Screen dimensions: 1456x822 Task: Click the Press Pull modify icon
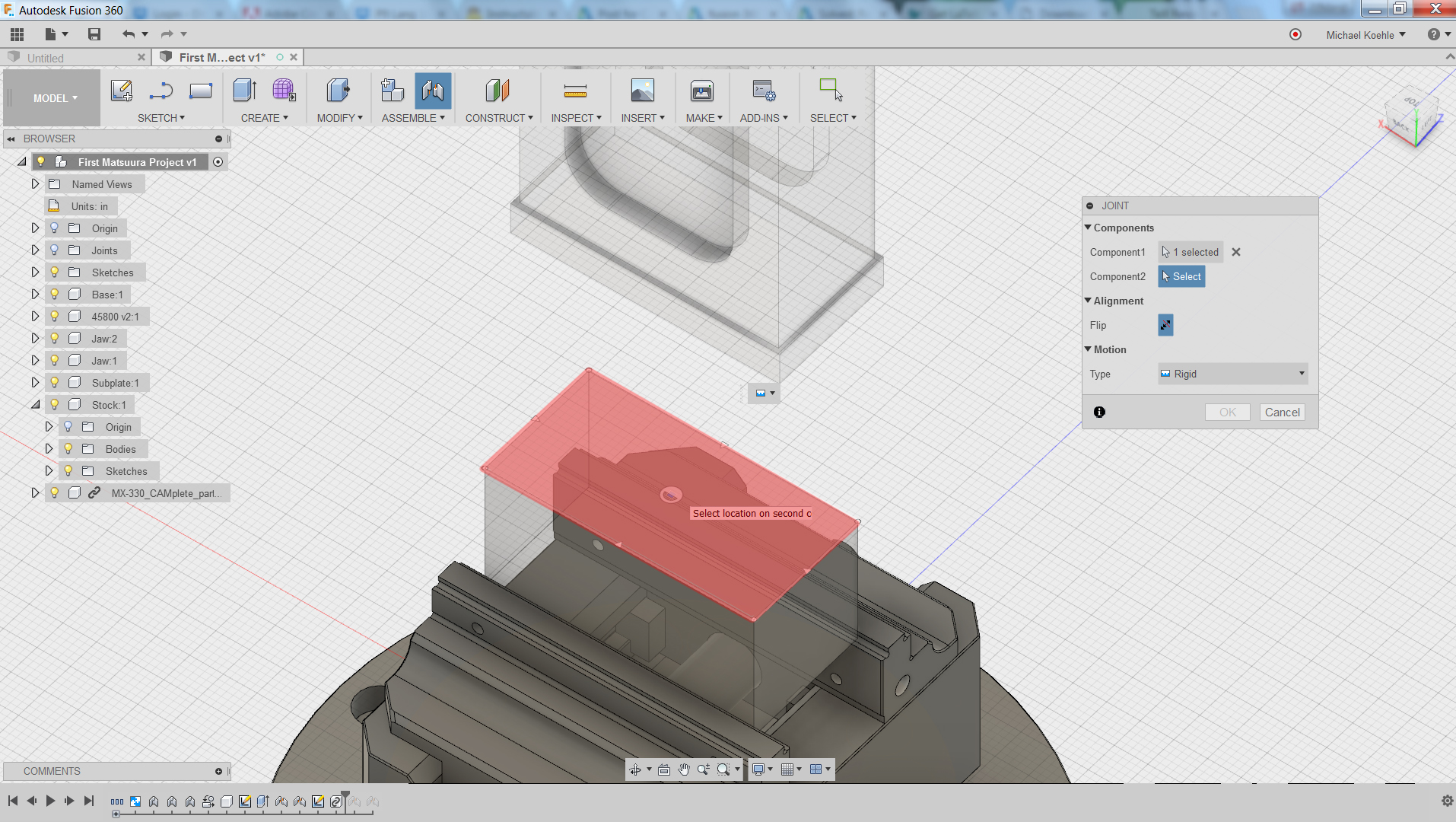(339, 91)
